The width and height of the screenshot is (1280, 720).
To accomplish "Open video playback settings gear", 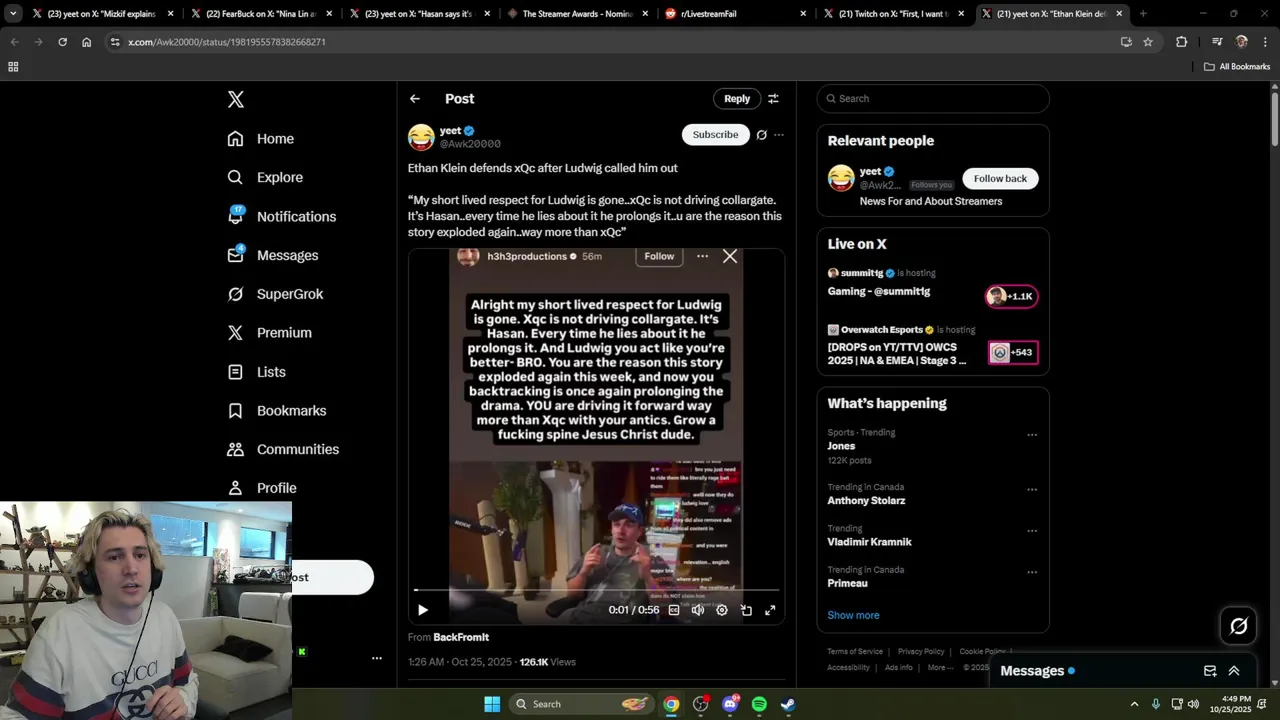I will pyautogui.click(x=722, y=610).
